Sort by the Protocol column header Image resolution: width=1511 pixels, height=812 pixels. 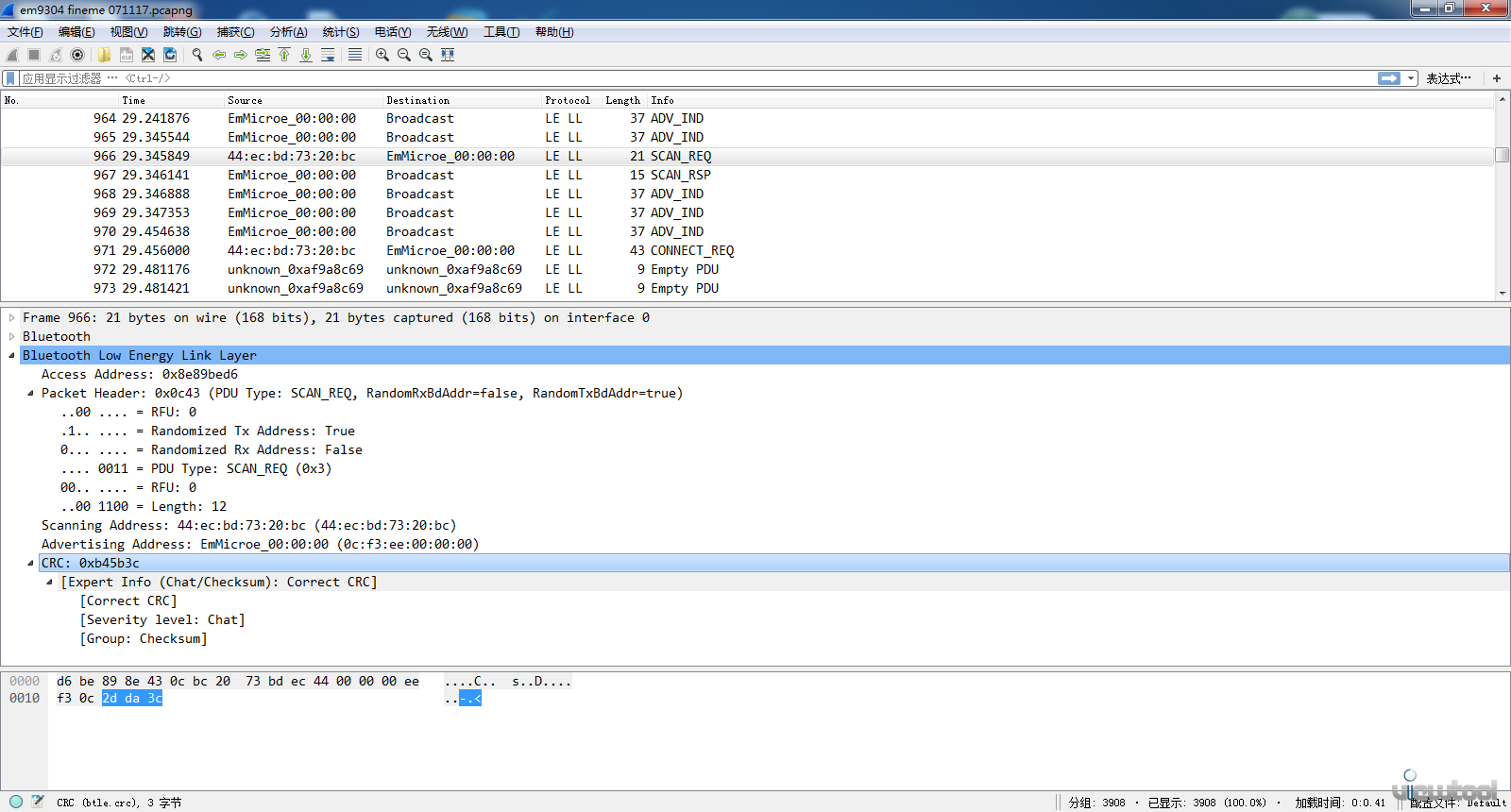(571, 100)
